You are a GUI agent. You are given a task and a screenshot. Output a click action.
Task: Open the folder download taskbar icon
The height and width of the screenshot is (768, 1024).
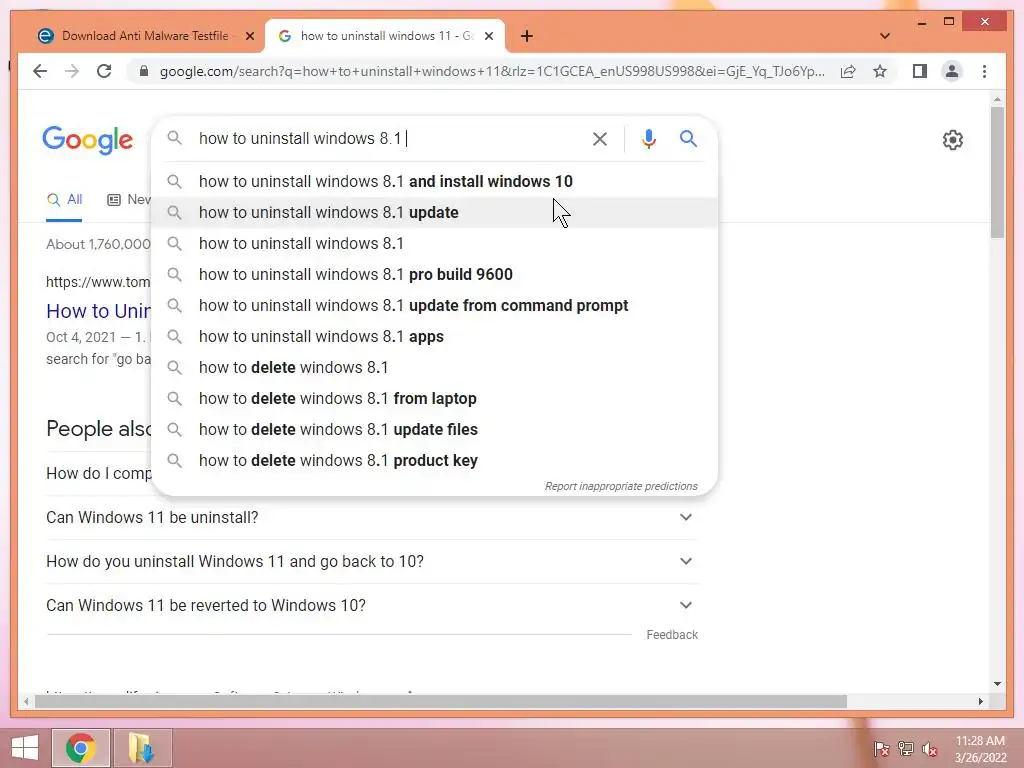142,748
